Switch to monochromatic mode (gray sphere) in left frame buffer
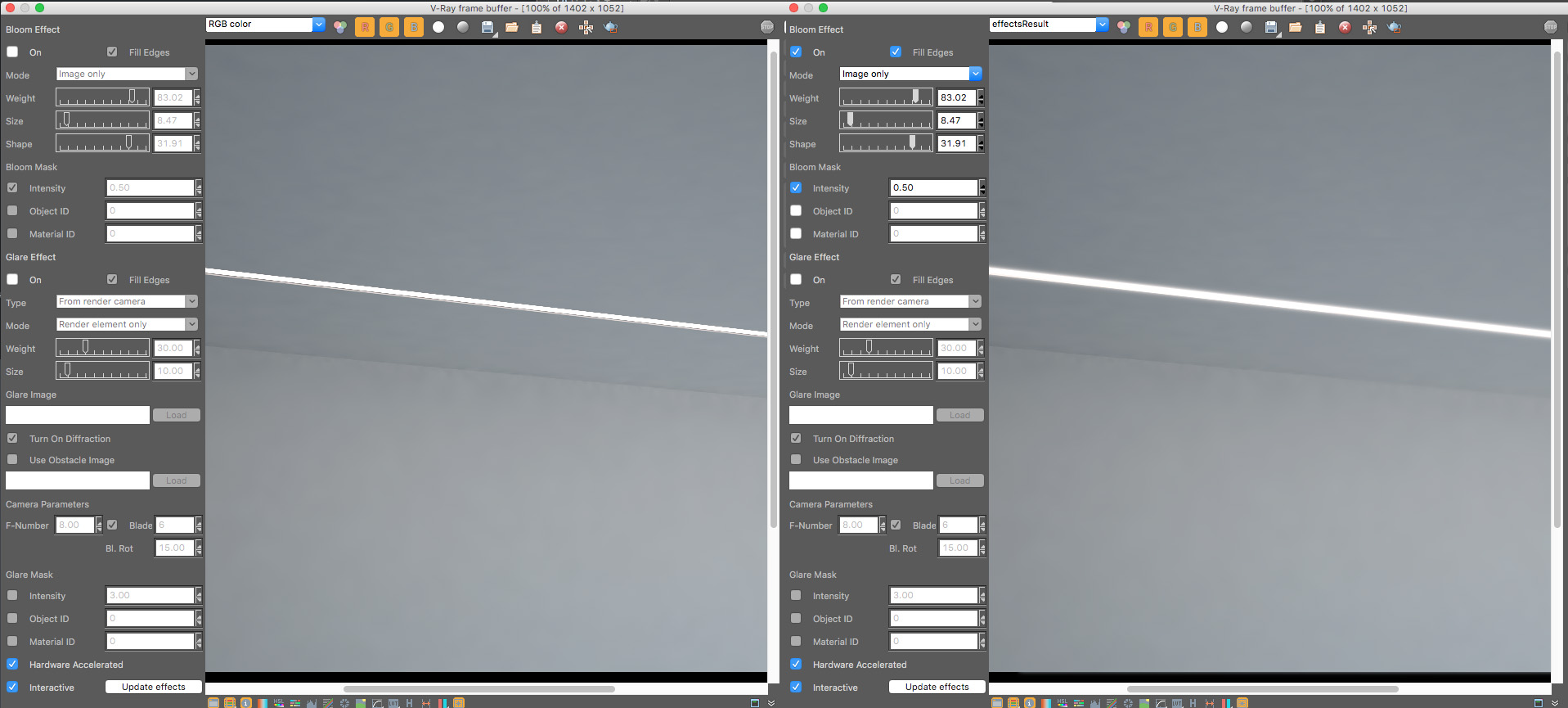Image resolution: width=1568 pixels, height=708 pixels. pos(463,27)
